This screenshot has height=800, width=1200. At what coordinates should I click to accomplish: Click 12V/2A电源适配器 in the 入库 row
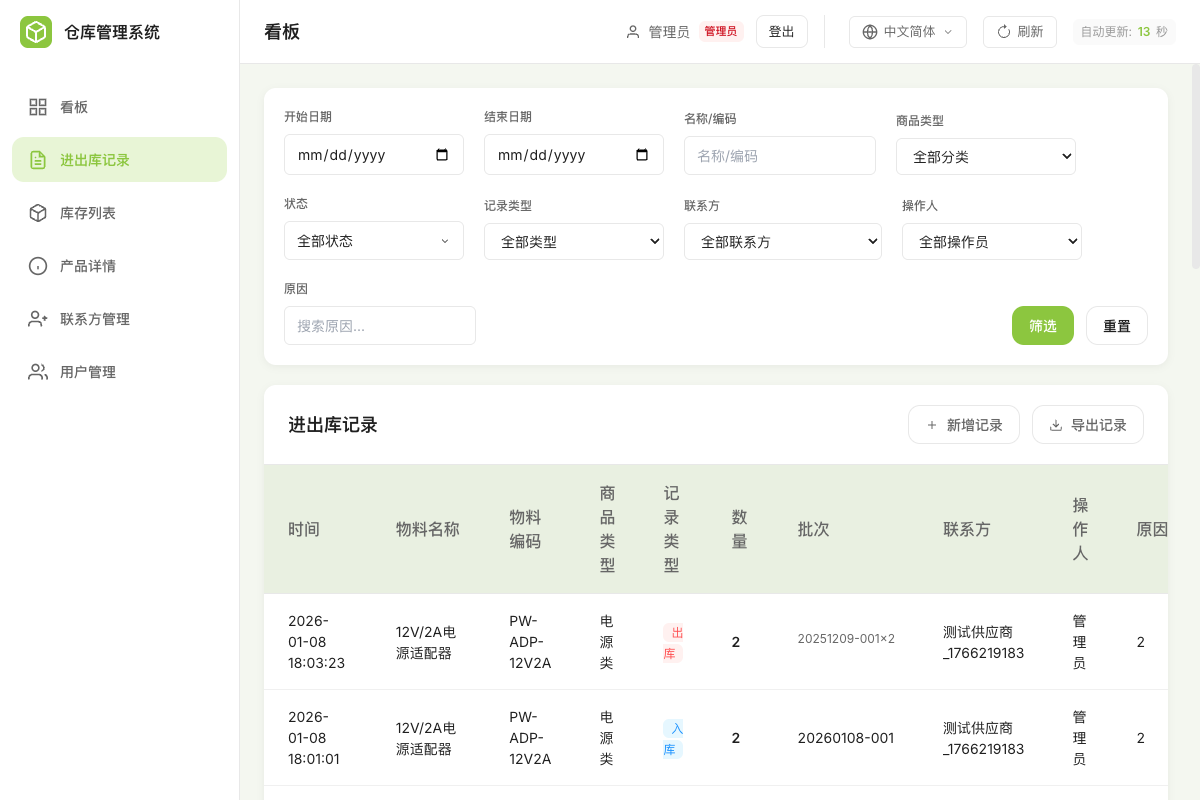pyautogui.click(x=426, y=739)
